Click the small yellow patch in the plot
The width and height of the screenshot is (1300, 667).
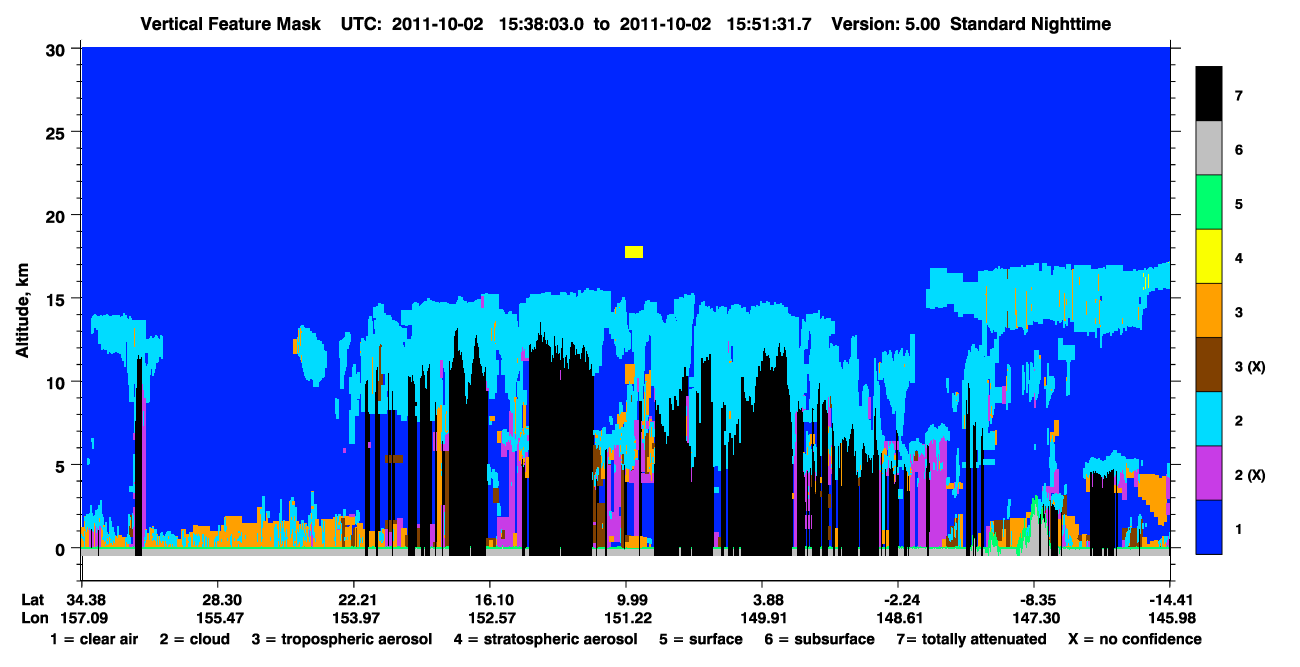point(634,252)
